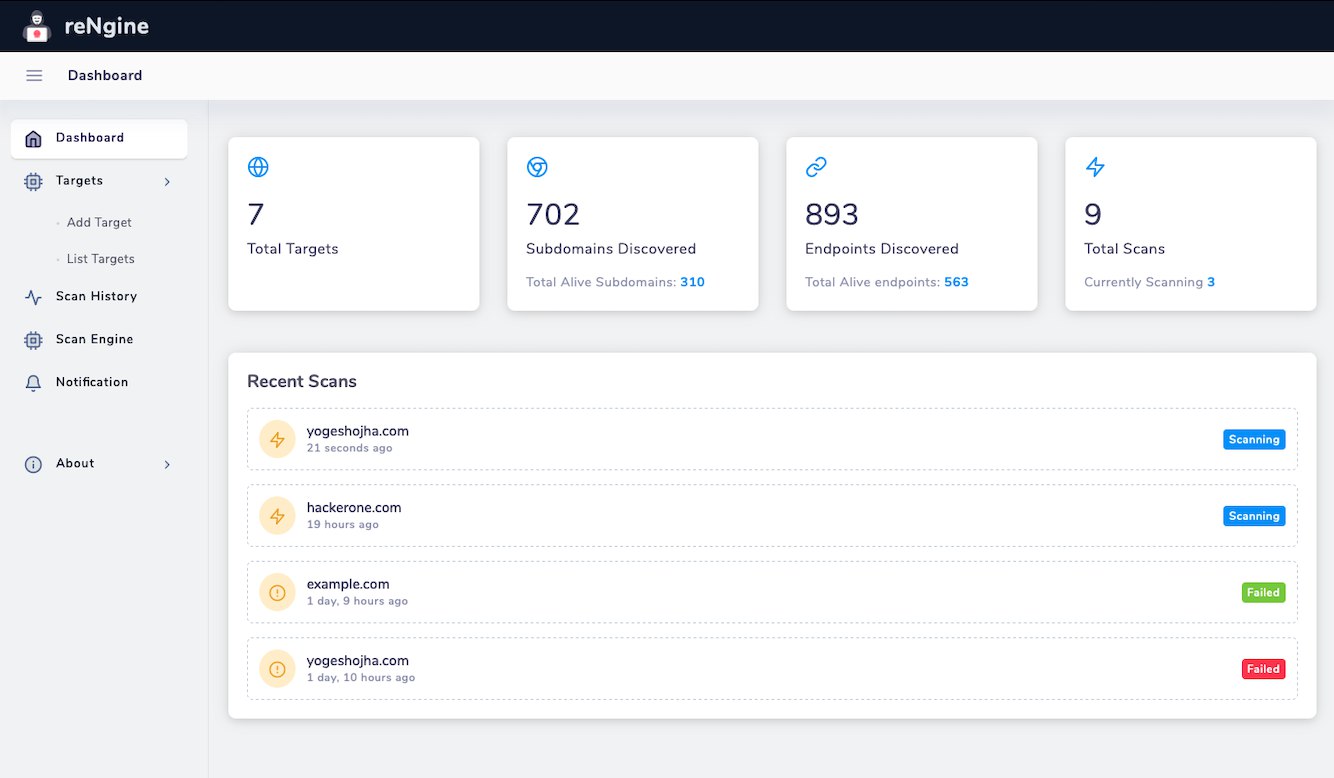Click the lightning icon on Total Scans card
Screen dimensions: 1334x778
[1095, 167]
